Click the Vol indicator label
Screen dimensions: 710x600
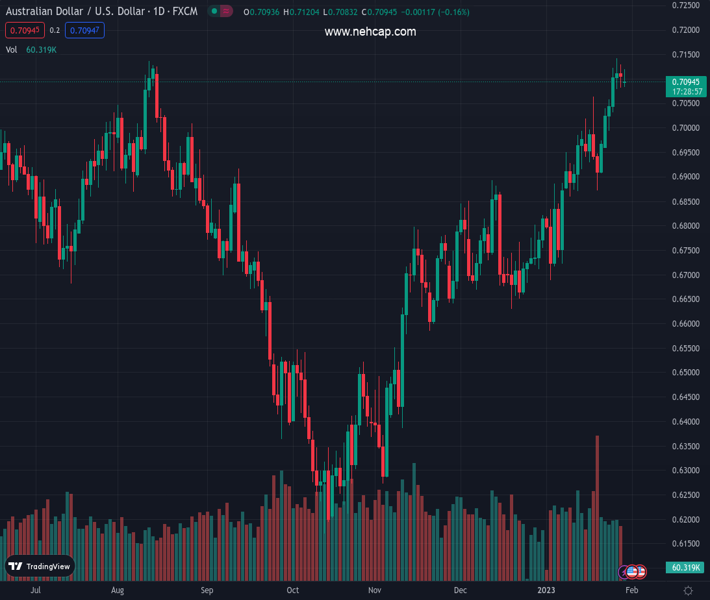(11, 49)
